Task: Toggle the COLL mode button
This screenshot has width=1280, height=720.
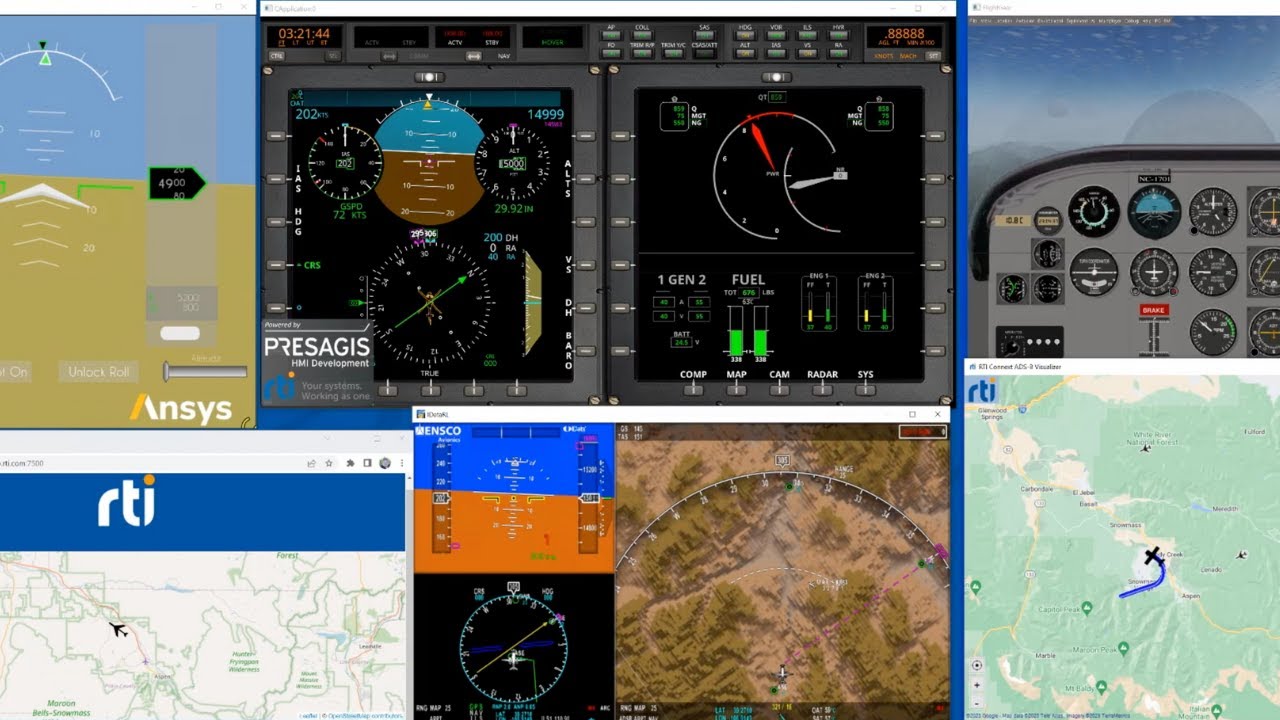Action: click(x=642, y=35)
